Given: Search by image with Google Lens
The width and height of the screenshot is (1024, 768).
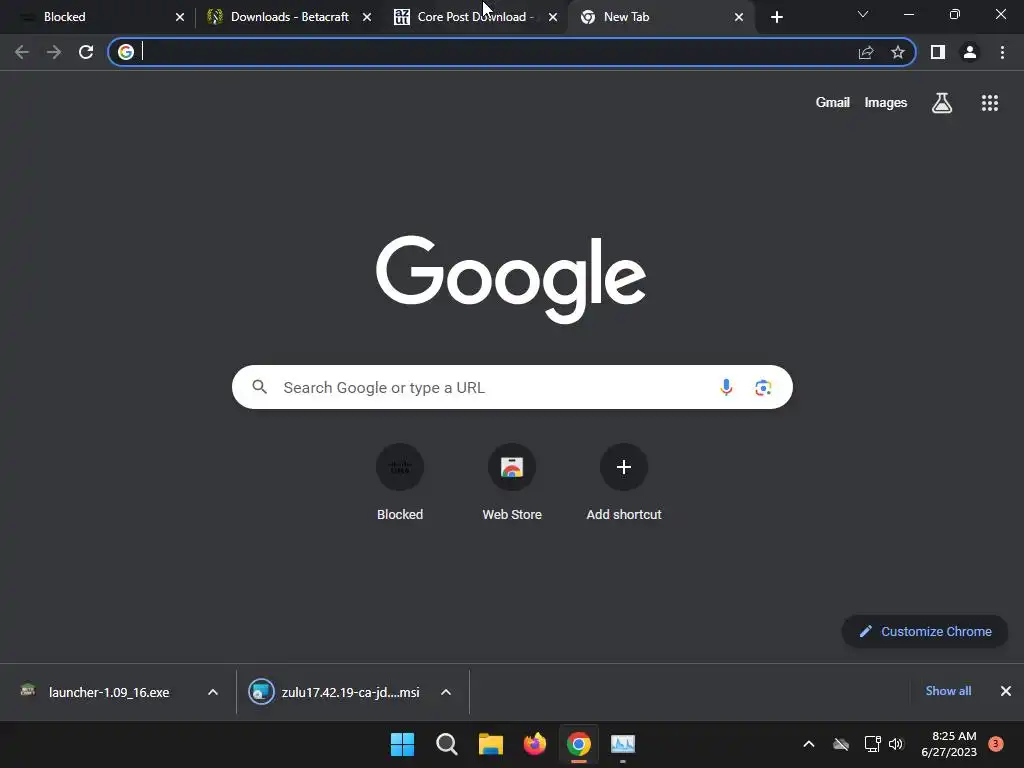Looking at the screenshot, I should pos(763,387).
